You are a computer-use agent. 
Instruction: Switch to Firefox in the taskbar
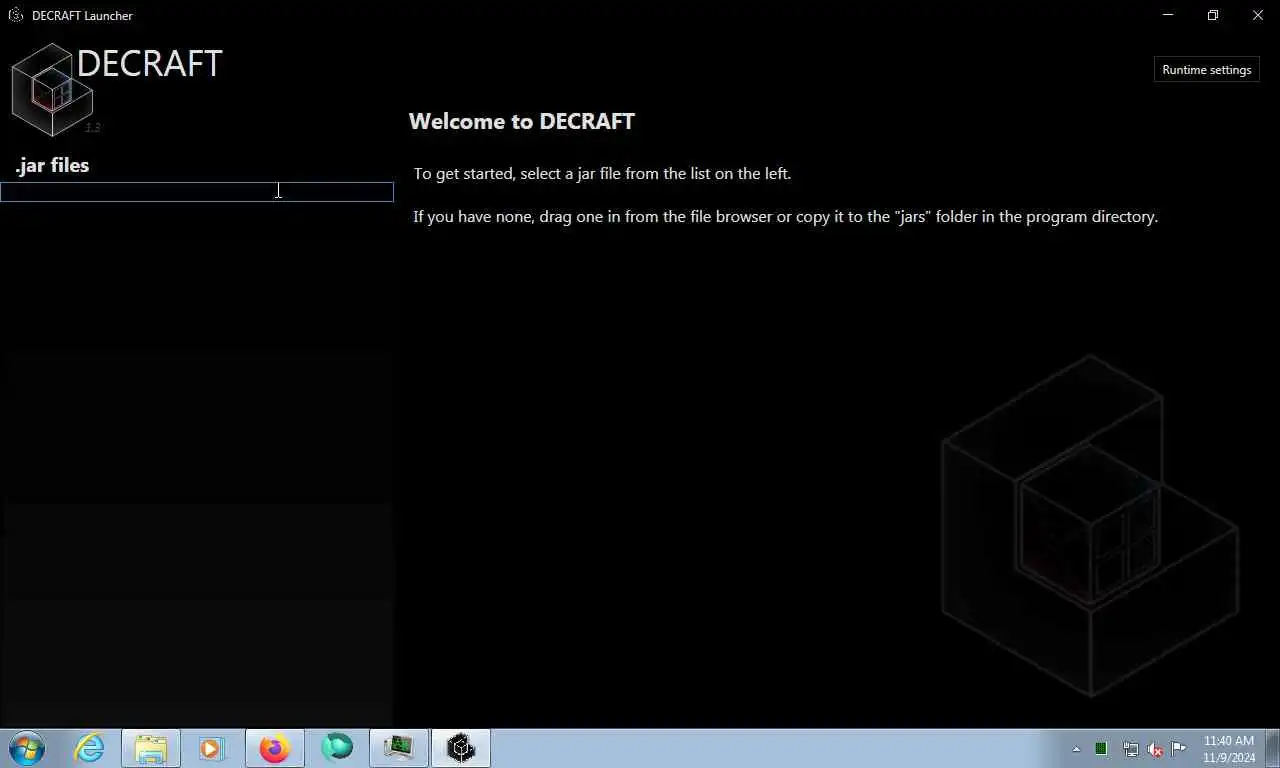tap(274, 748)
